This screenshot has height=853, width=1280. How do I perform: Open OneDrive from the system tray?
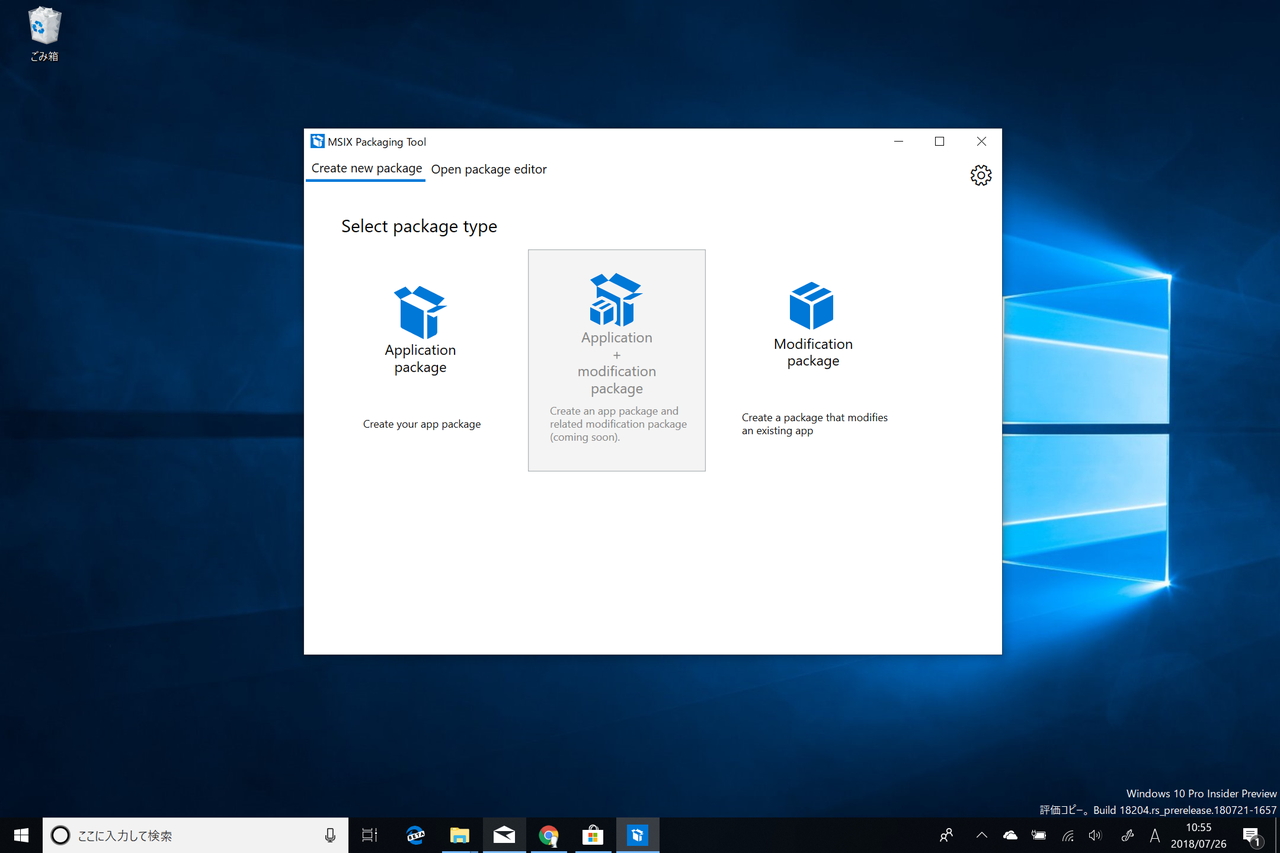pyautogui.click(x=1010, y=835)
